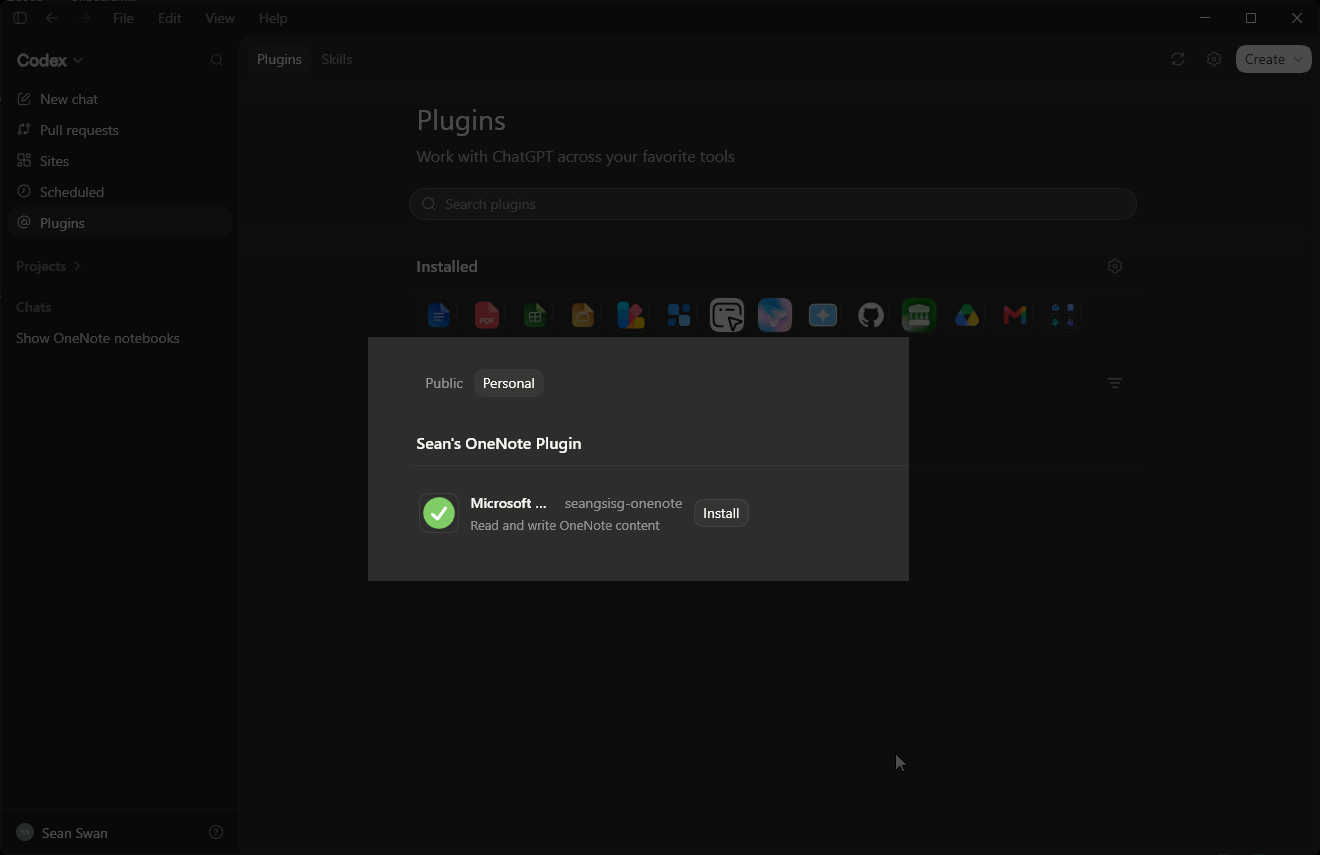Open the green spreadsheet plugin icon

(535, 315)
